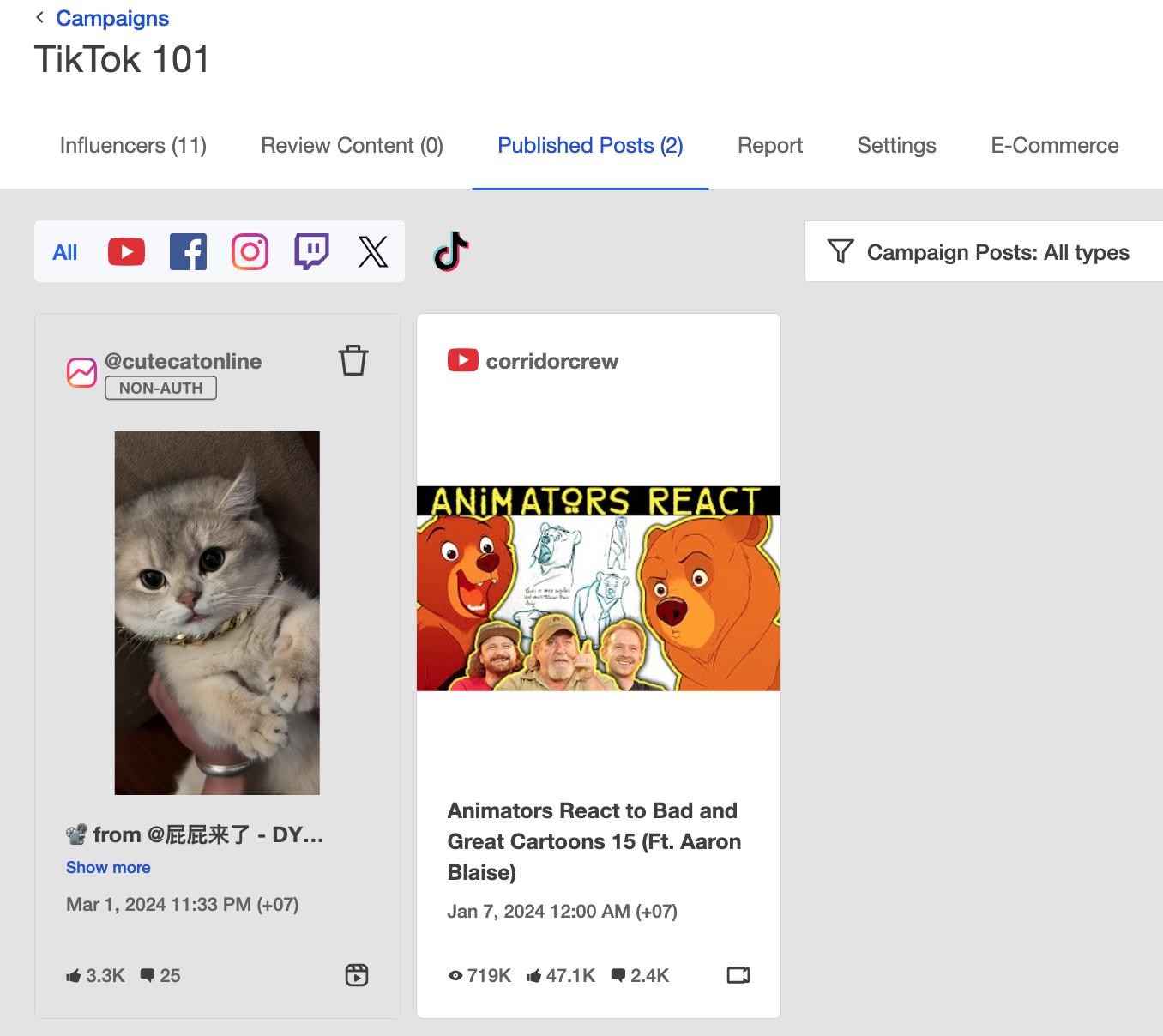Click the TikTok 101 campaign title

pos(122,59)
